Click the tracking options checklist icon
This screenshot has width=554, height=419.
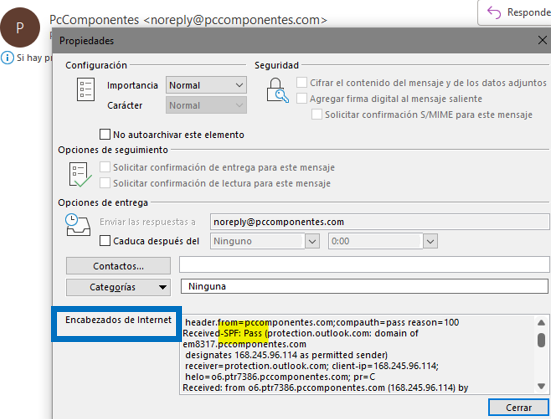[80, 175]
